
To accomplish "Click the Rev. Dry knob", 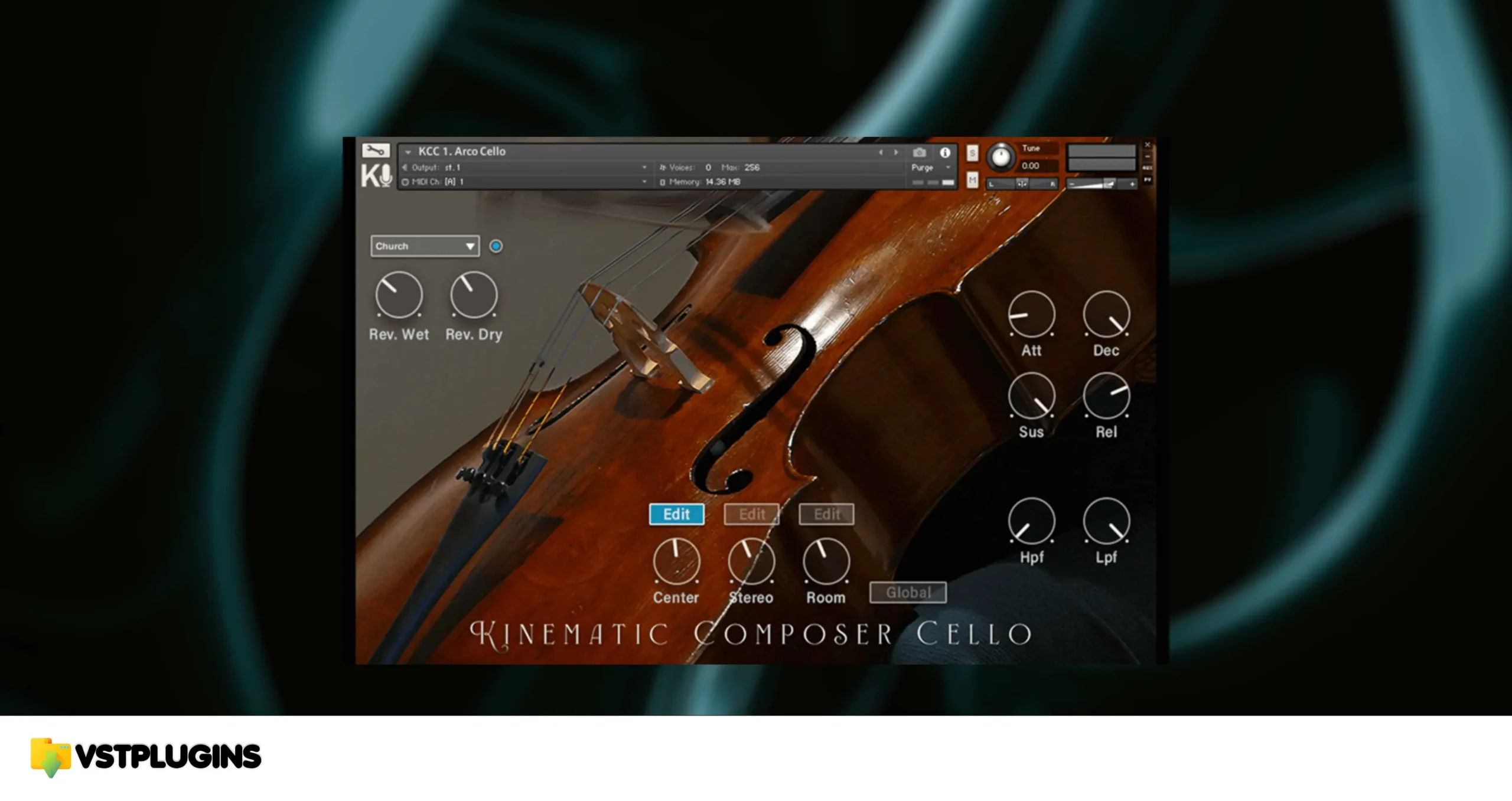I will [474, 295].
